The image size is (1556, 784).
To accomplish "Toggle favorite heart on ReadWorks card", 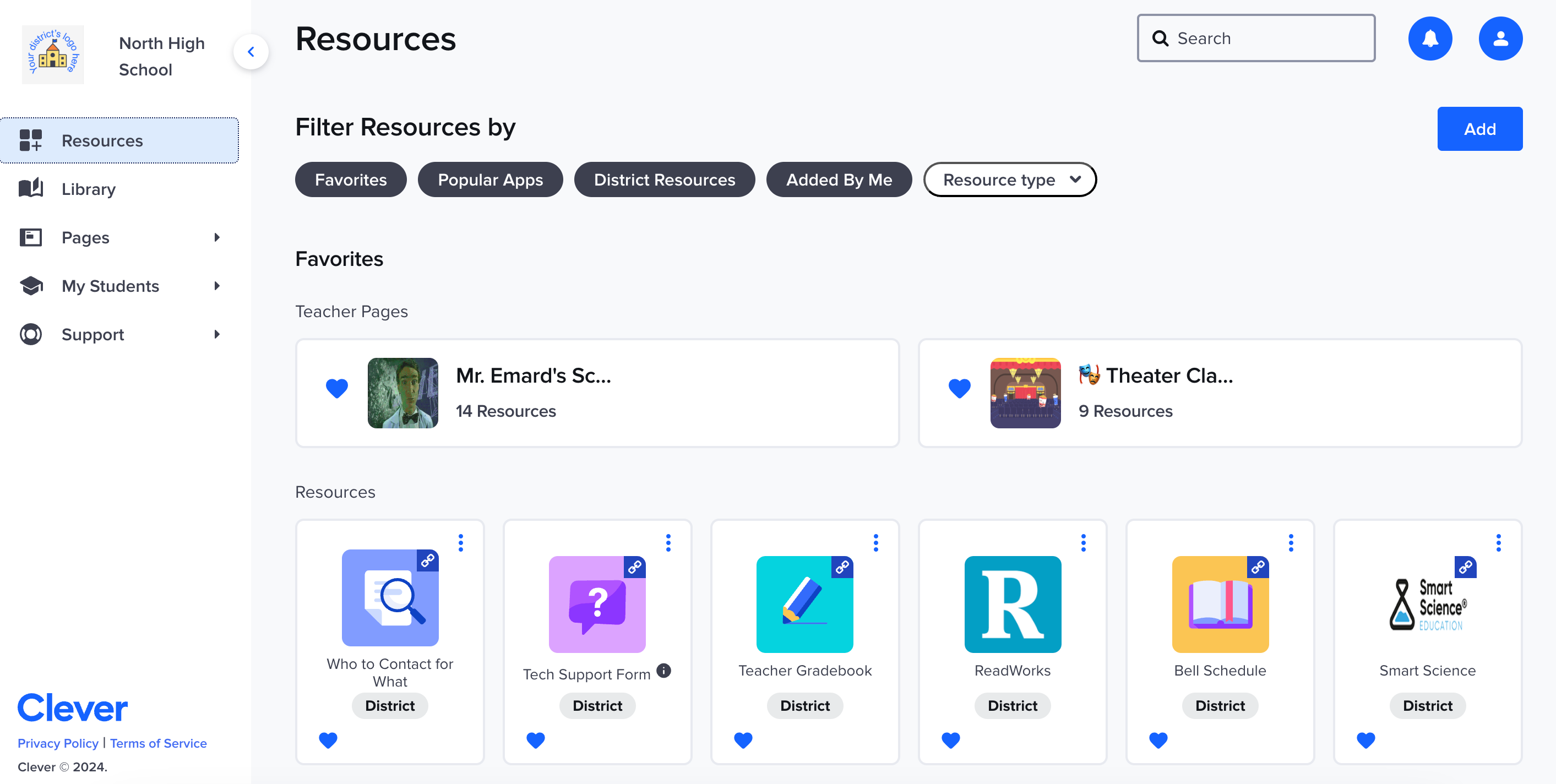I will point(950,739).
